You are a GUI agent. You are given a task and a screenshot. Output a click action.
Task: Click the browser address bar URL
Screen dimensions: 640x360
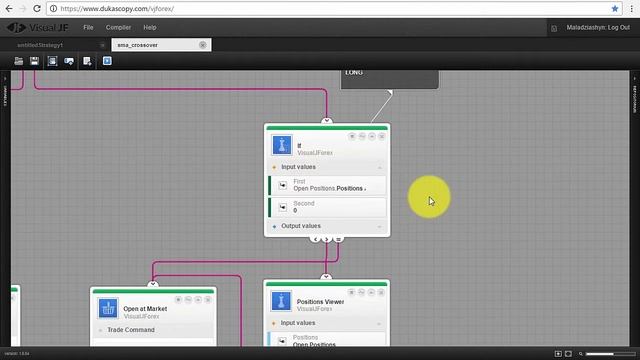pos(117,9)
